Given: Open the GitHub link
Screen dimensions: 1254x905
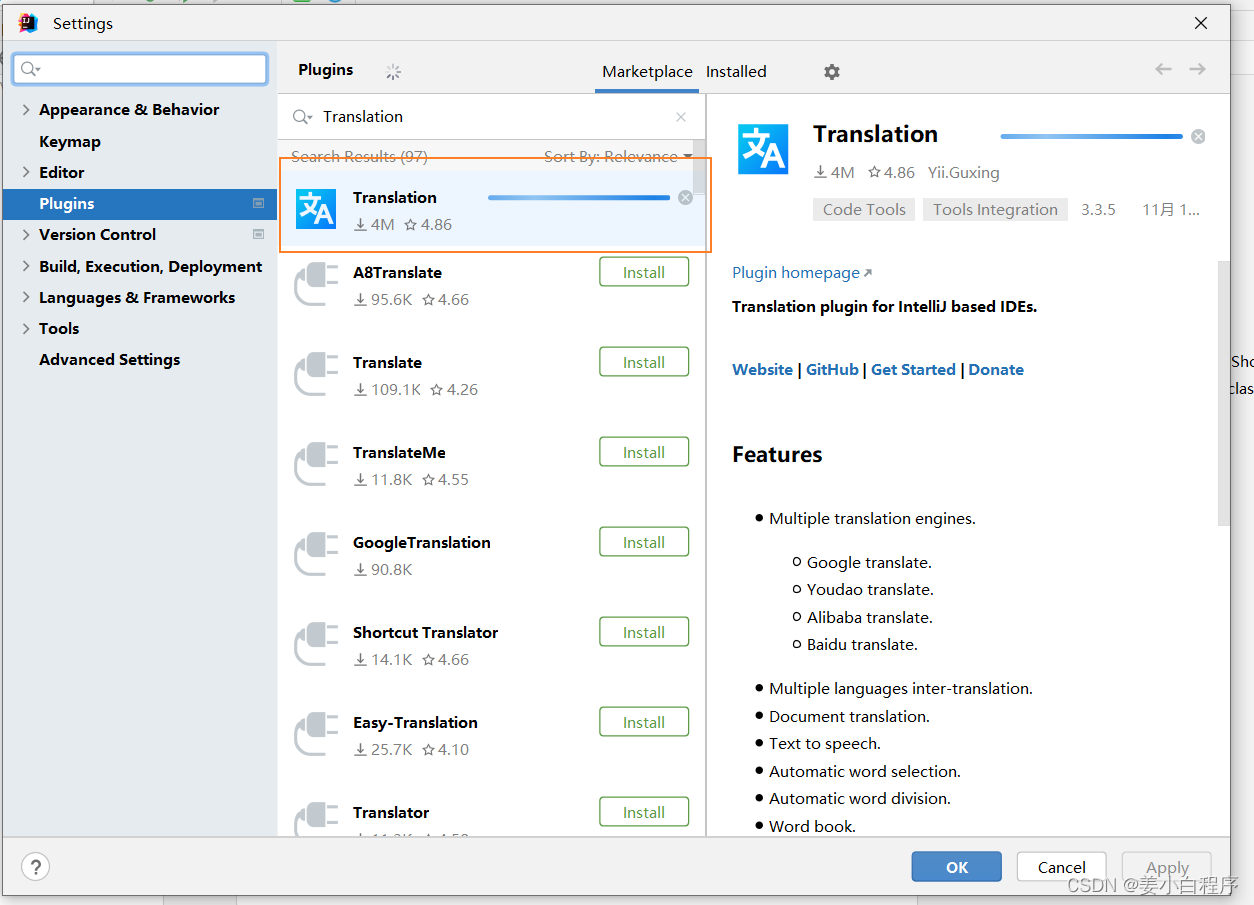Looking at the screenshot, I should pyautogui.click(x=832, y=369).
